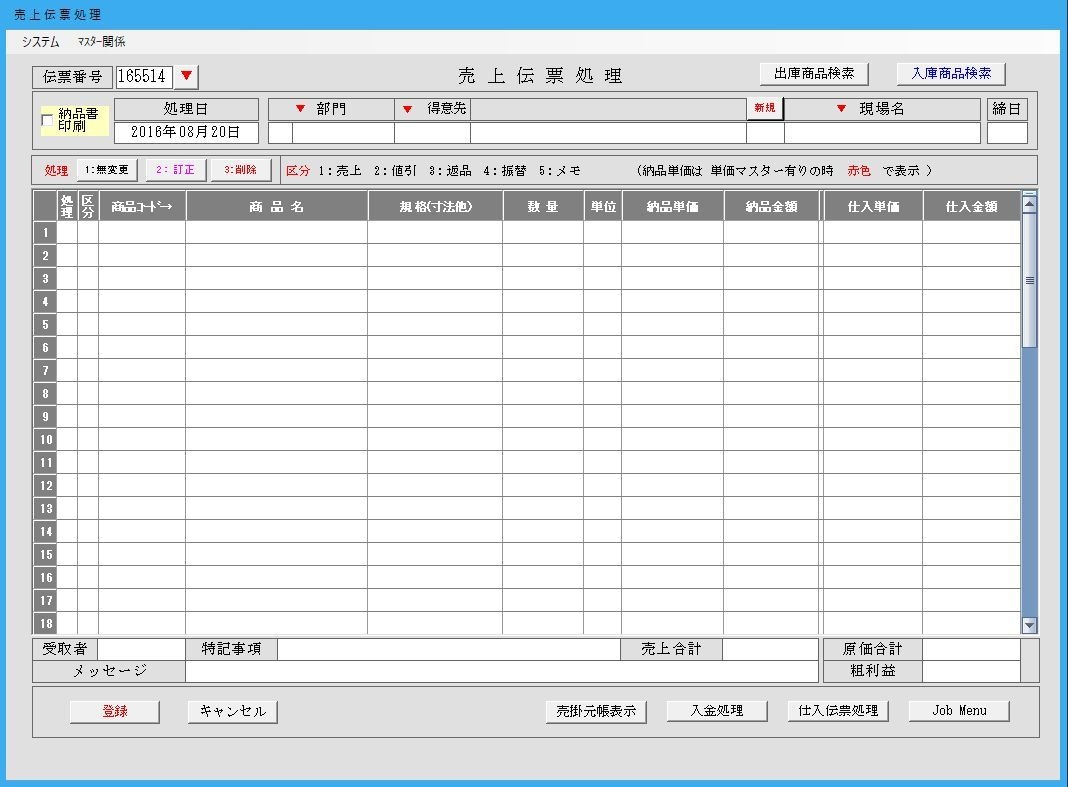
Task: Select row header 1 in the grid
Action: (45, 233)
